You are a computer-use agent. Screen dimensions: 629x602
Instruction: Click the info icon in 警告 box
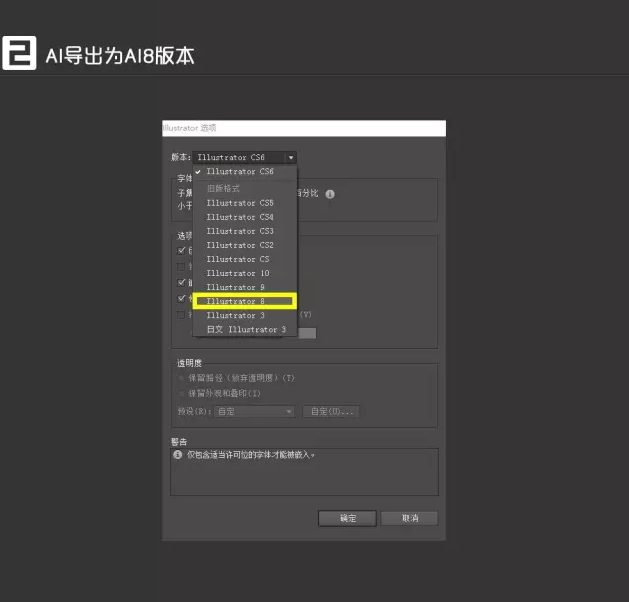177,455
